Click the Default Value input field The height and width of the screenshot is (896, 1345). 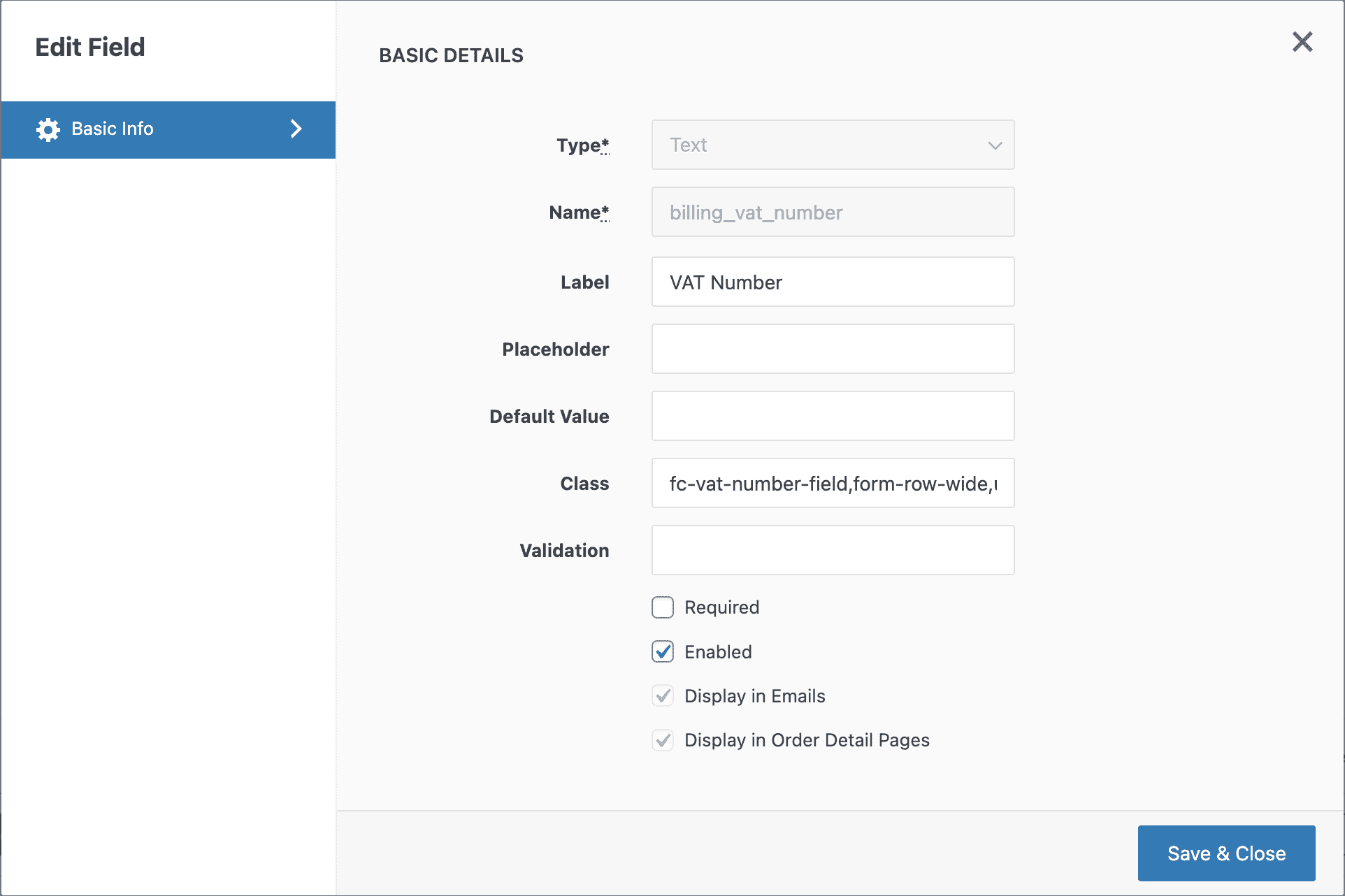click(832, 416)
